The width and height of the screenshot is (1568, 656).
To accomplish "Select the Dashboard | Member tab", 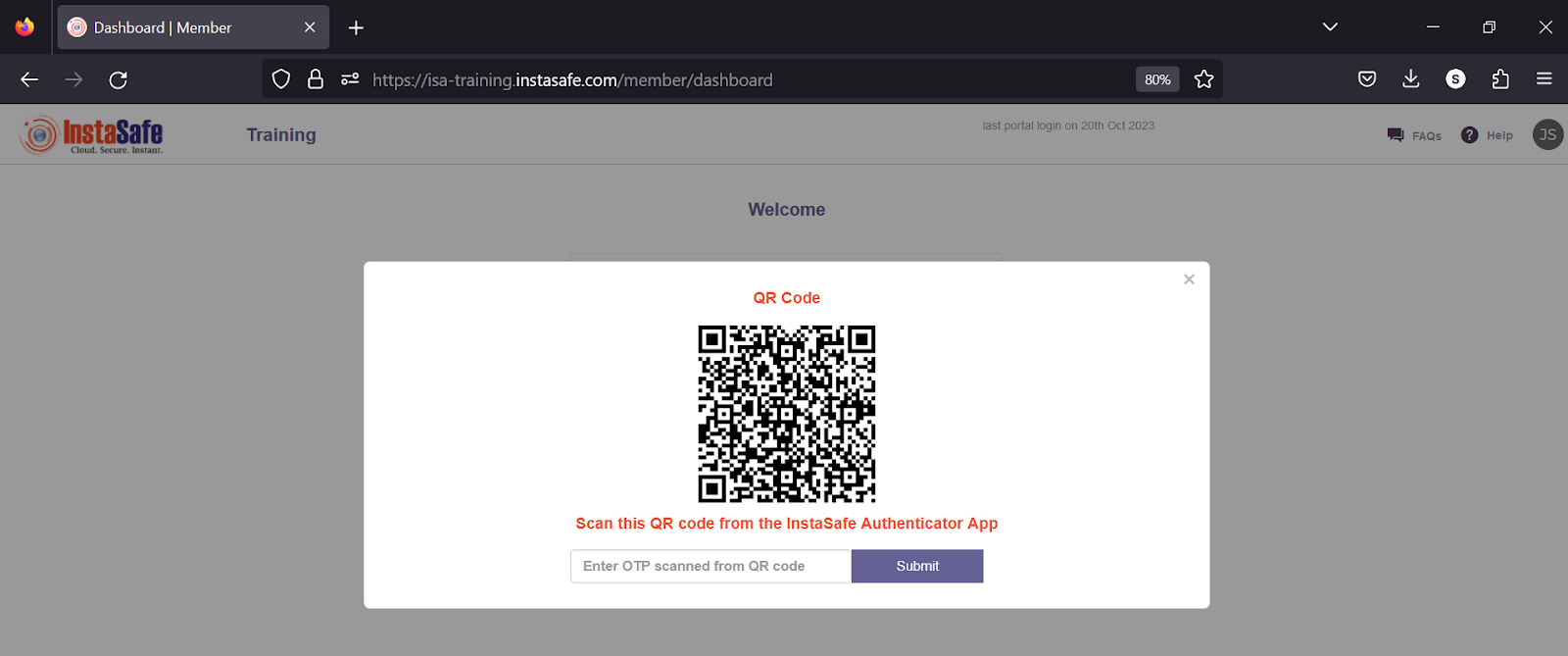I will tap(193, 27).
